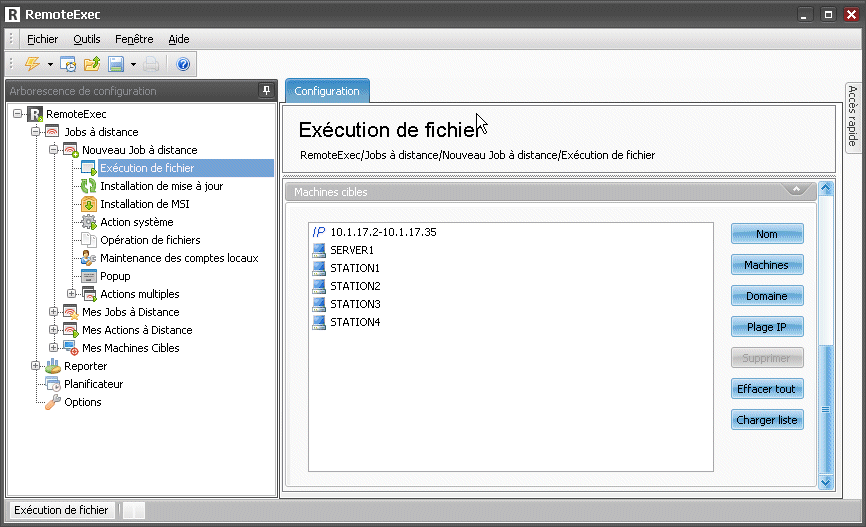This screenshot has width=866, height=527.
Task: Open the Aide menu
Action: click(178, 39)
